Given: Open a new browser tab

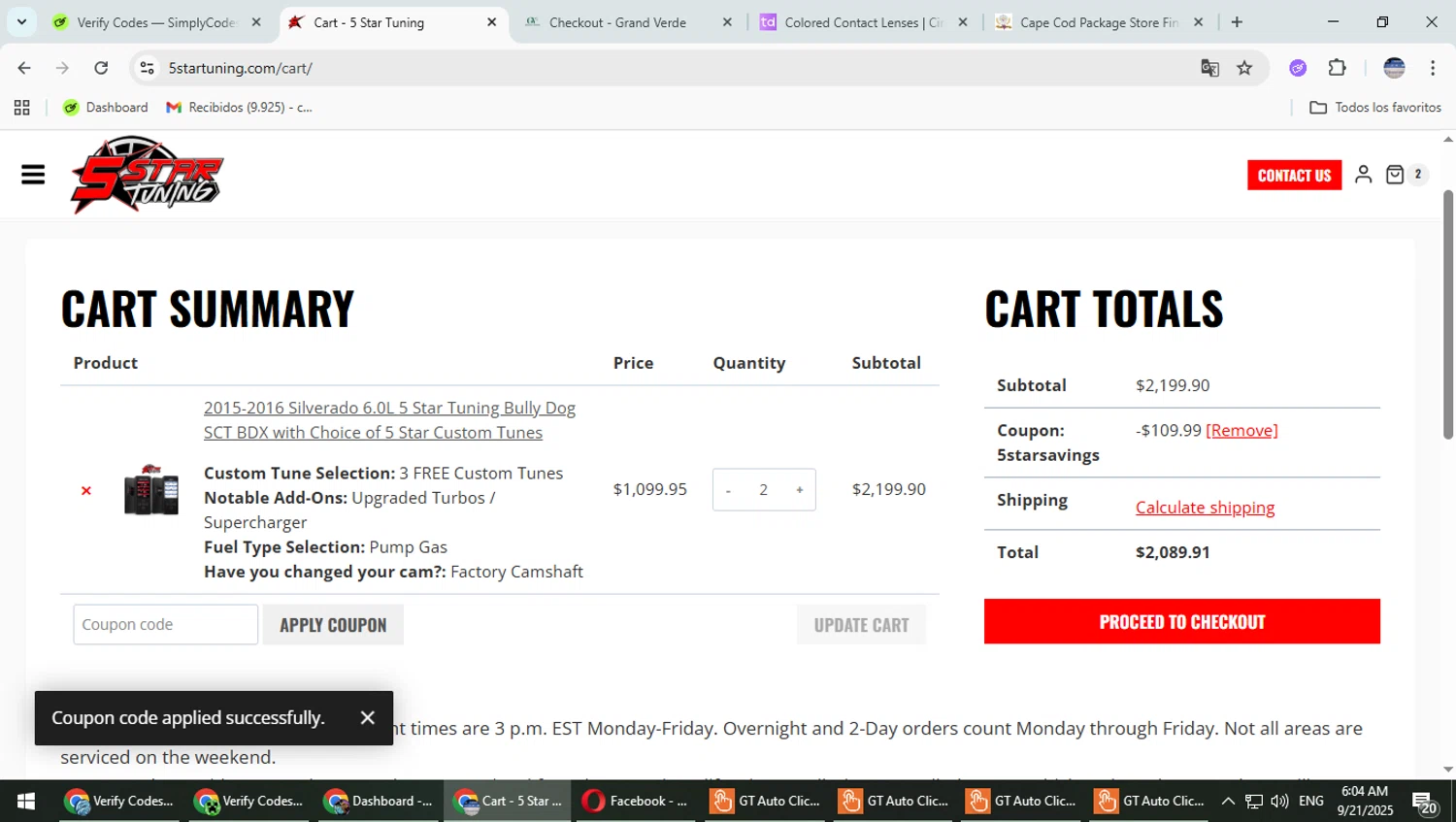Looking at the screenshot, I should point(1237,22).
